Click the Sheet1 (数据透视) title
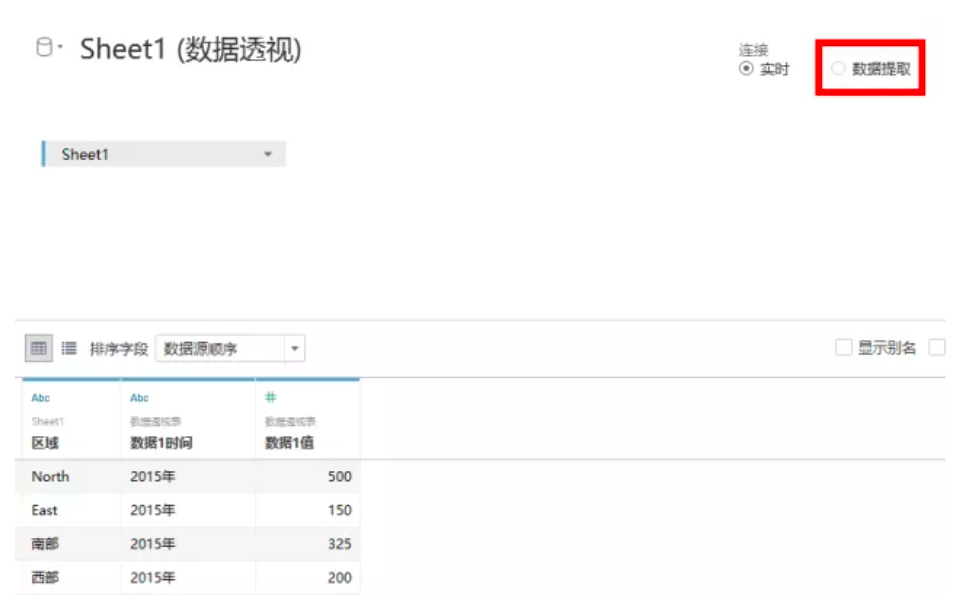962x610 pixels. 191,49
